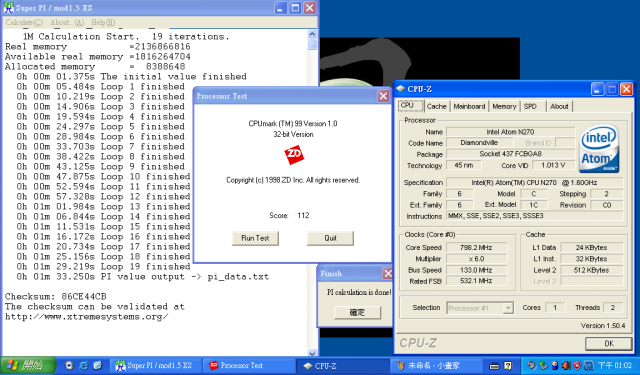This screenshot has height=375, width=640.
Task: Click the Threads value '2'
Action: click(x=612, y=307)
